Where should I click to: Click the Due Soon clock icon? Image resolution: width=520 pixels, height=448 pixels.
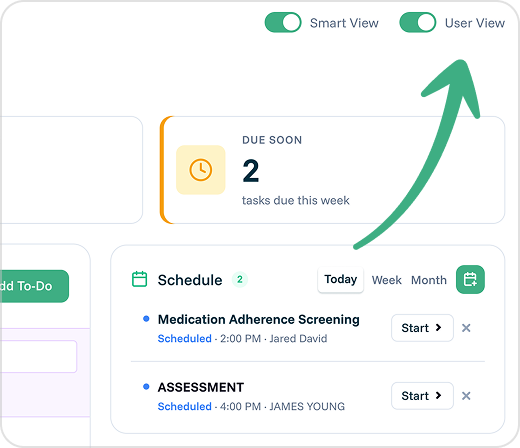point(201,170)
